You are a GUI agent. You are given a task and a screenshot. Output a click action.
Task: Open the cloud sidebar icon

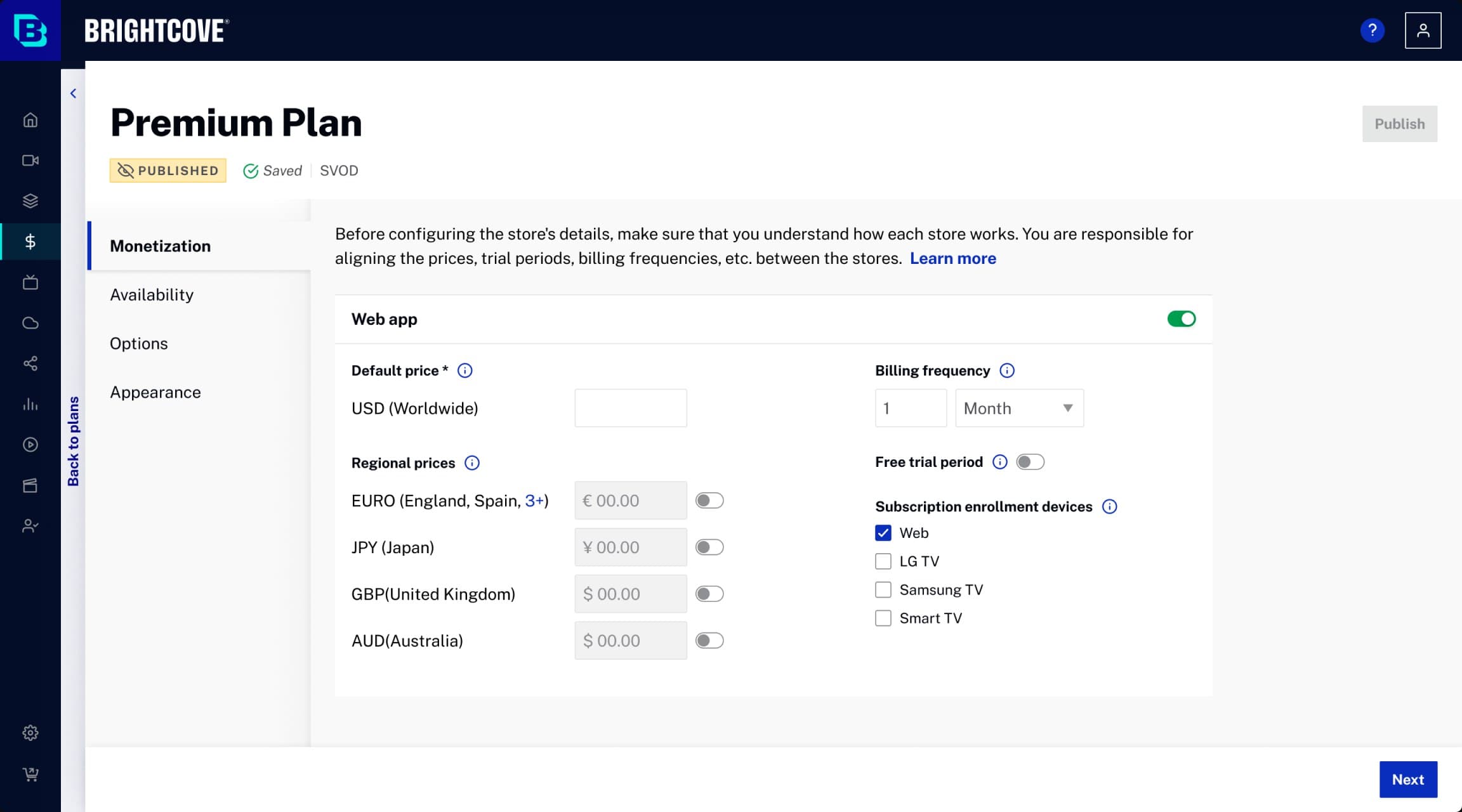pyautogui.click(x=30, y=323)
